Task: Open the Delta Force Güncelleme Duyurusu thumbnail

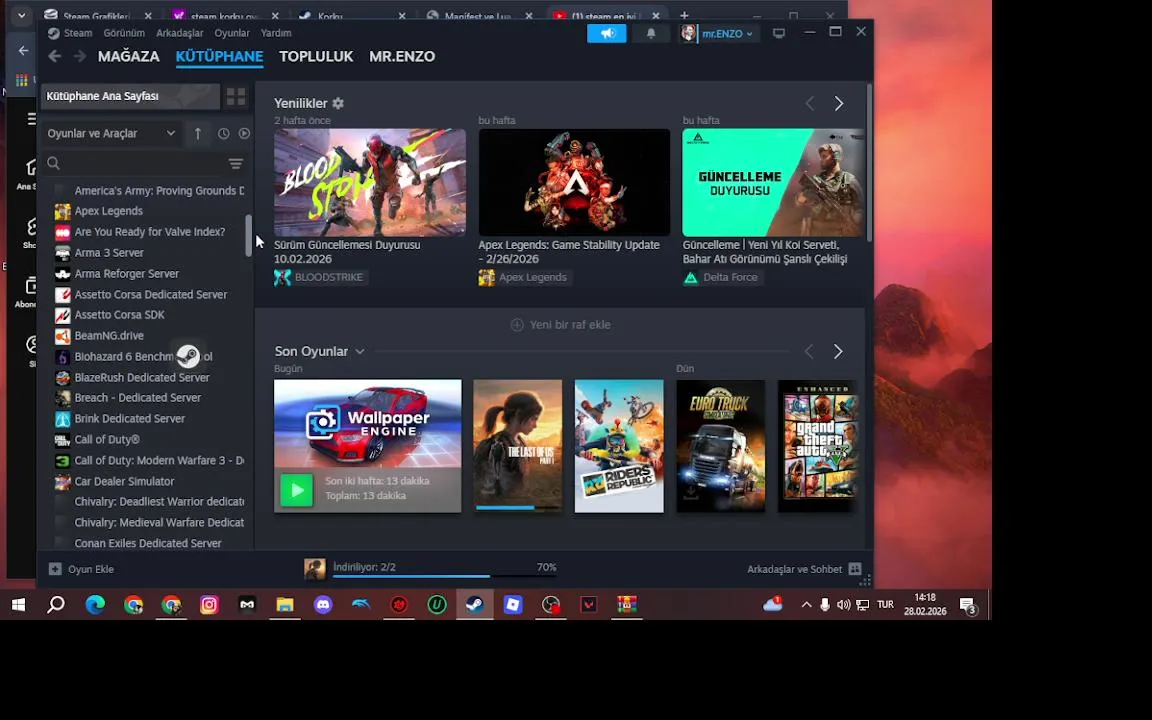Action: (x=773, y=182)
